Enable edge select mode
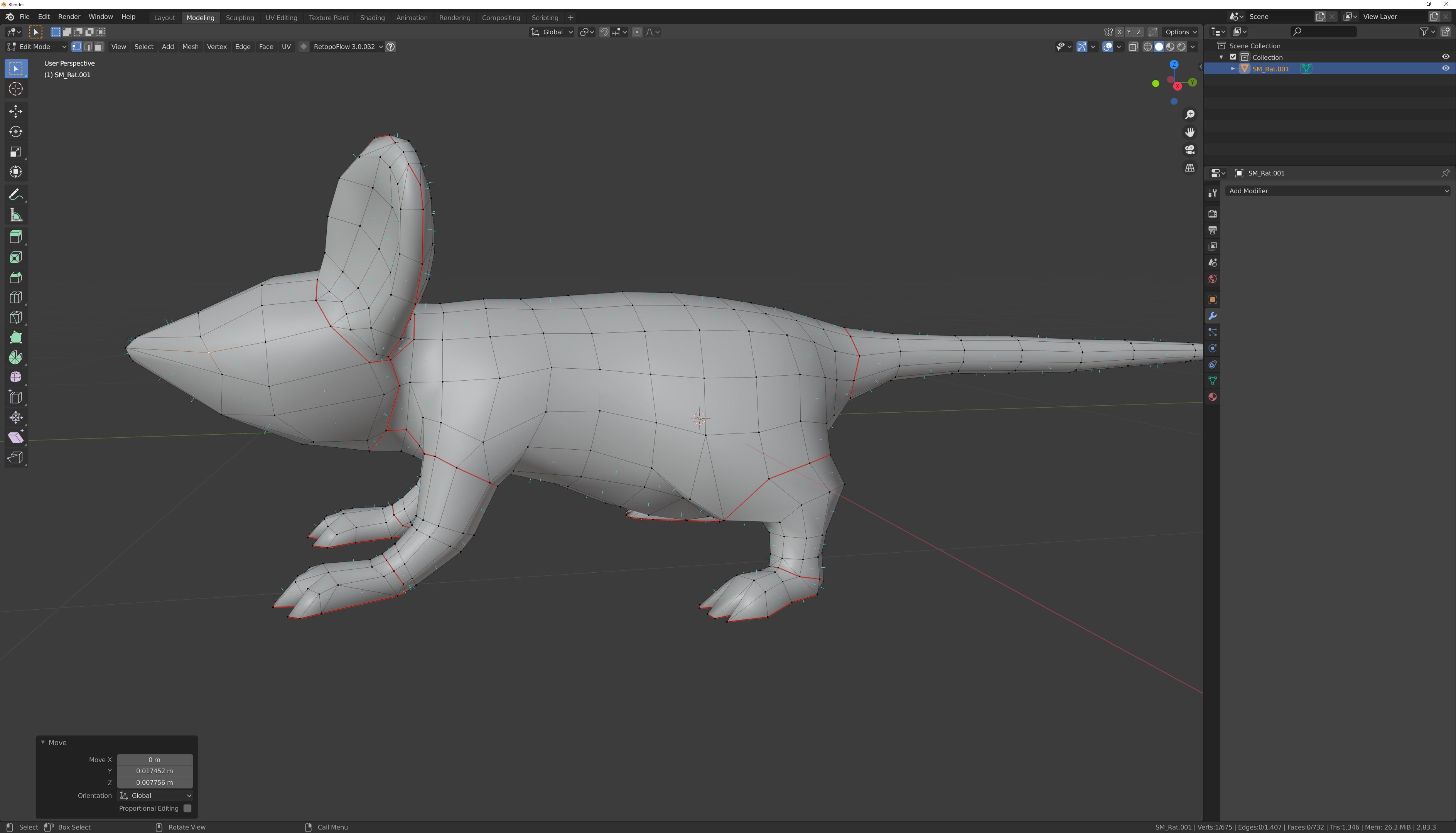Viewport: 1456px width, 833px height. [88, 47]
